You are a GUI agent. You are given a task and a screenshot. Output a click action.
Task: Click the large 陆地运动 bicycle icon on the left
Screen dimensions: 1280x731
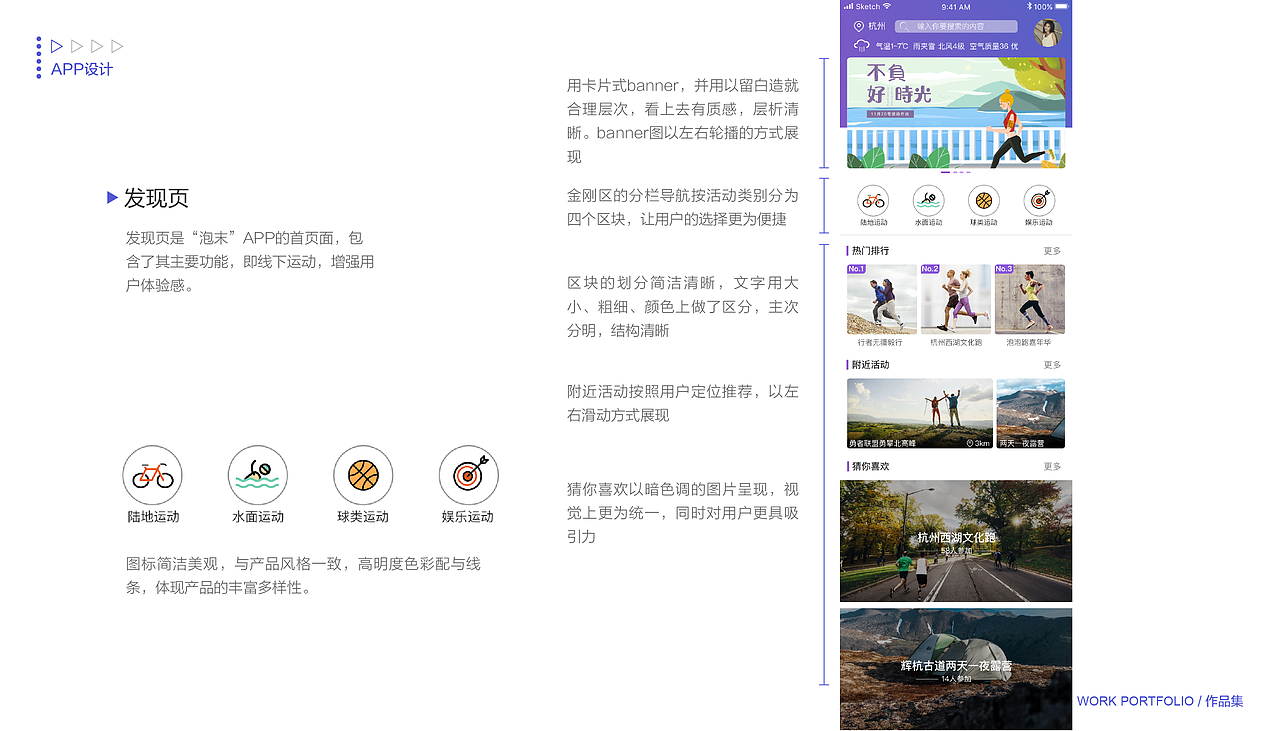tap(152, 475)
